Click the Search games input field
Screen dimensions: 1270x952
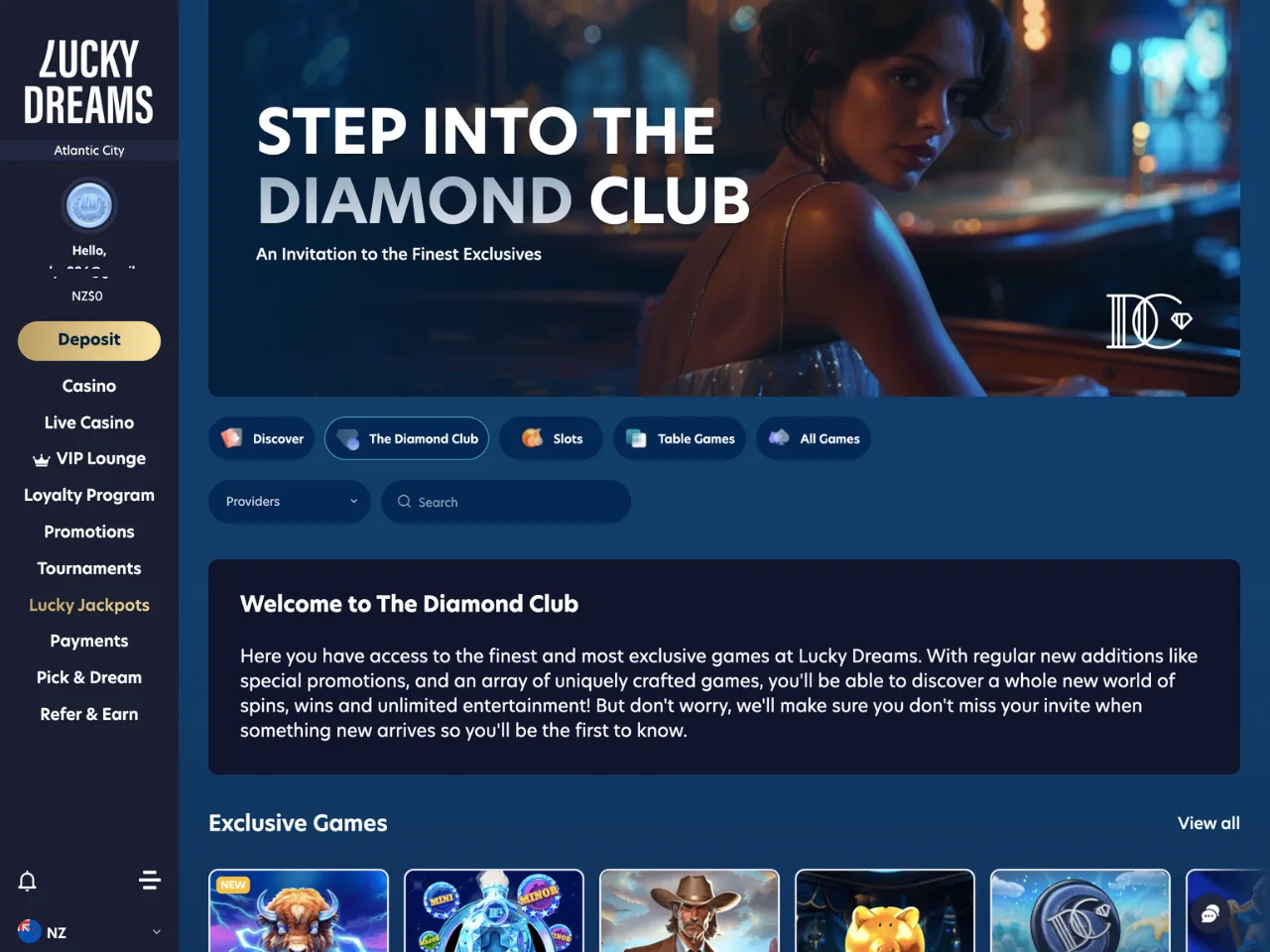(506, 502)
